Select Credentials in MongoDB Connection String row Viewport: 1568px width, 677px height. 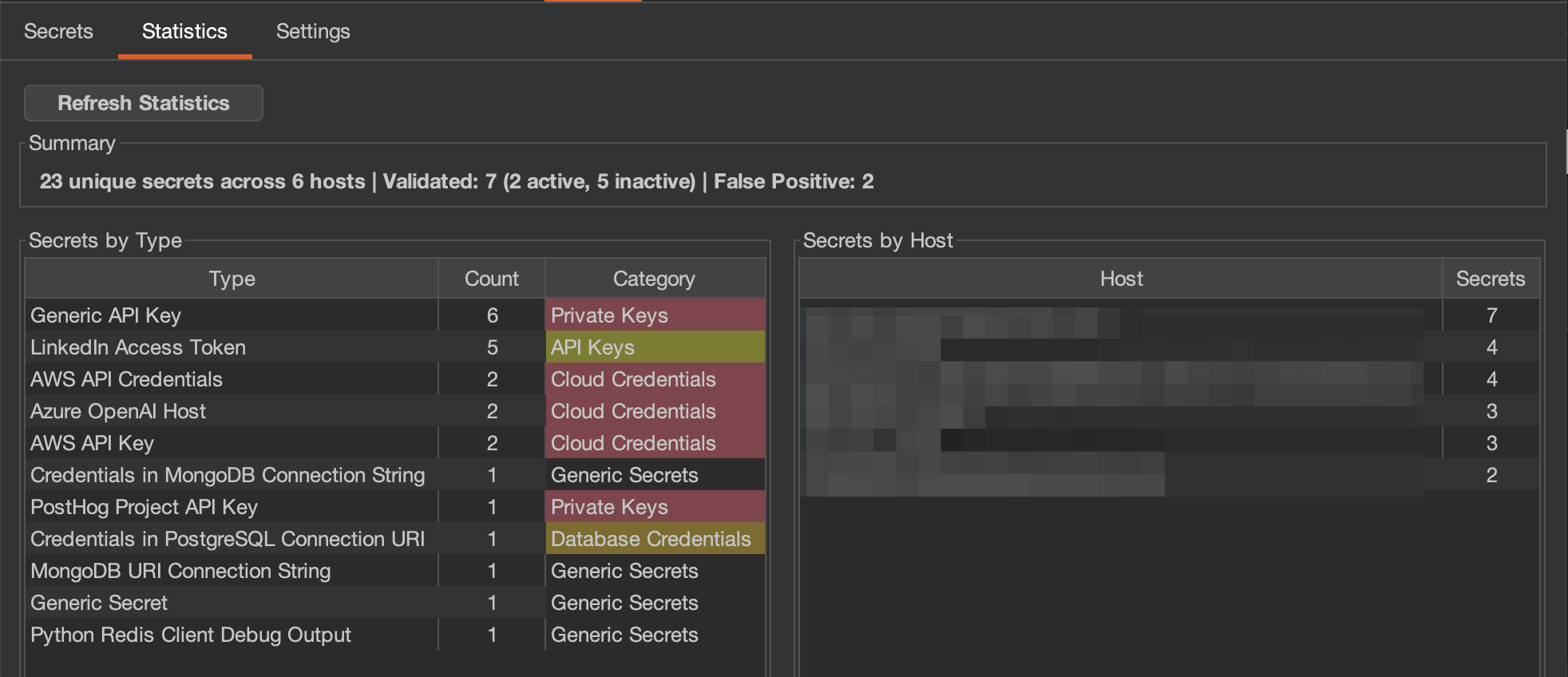tap(232, 474)
